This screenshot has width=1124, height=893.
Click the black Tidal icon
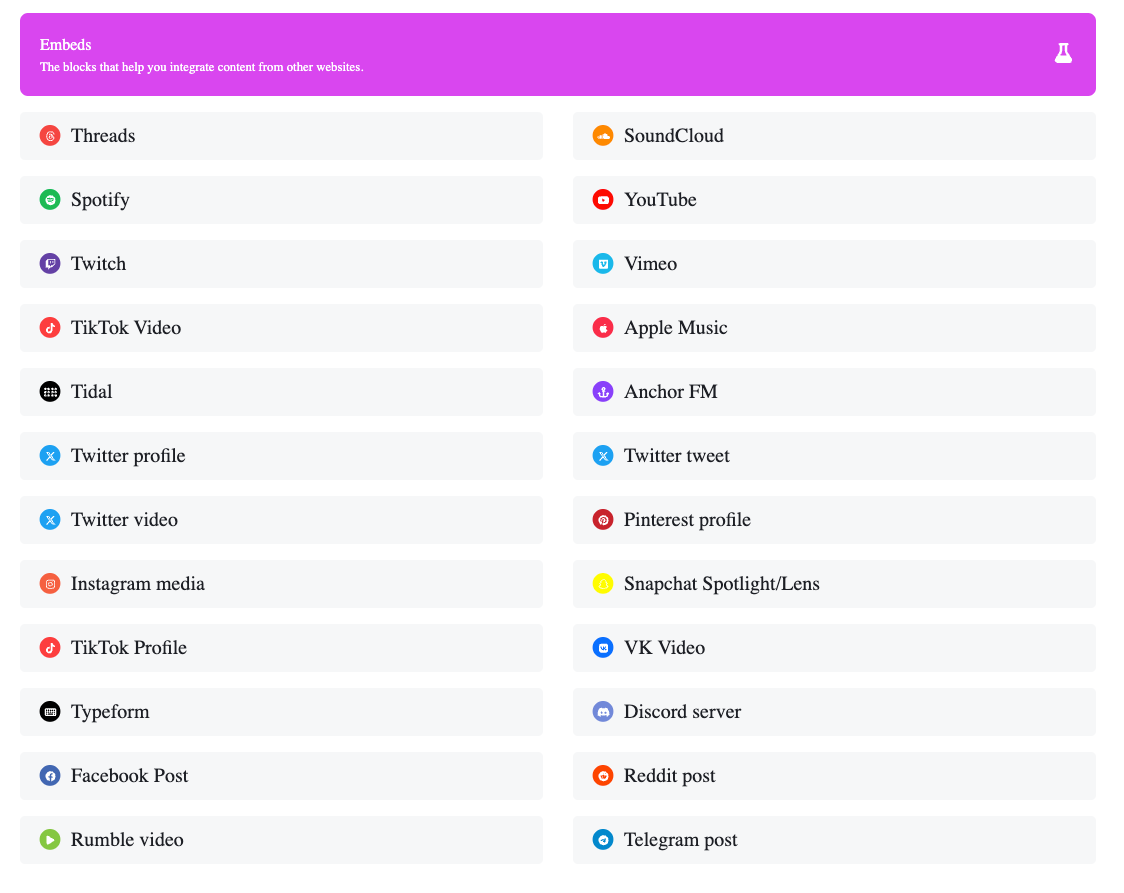tap(50, 391)
